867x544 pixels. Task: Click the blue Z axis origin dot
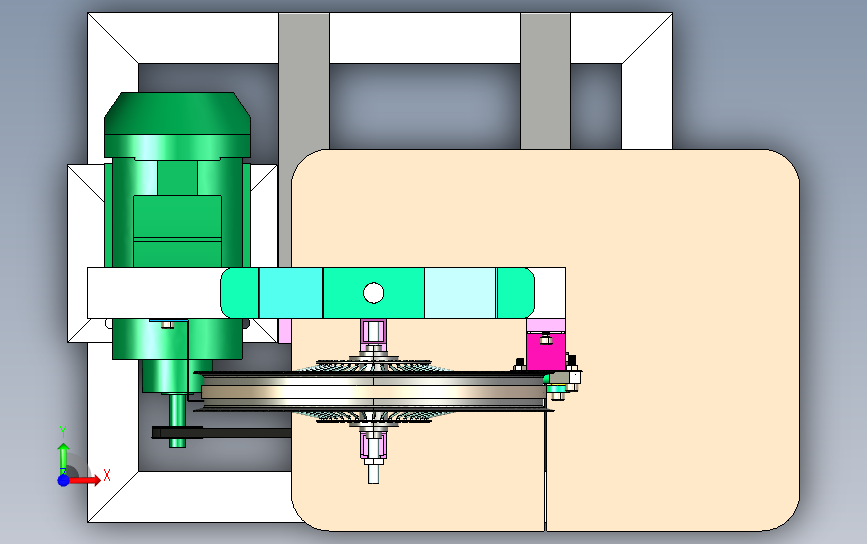(63, 480)
